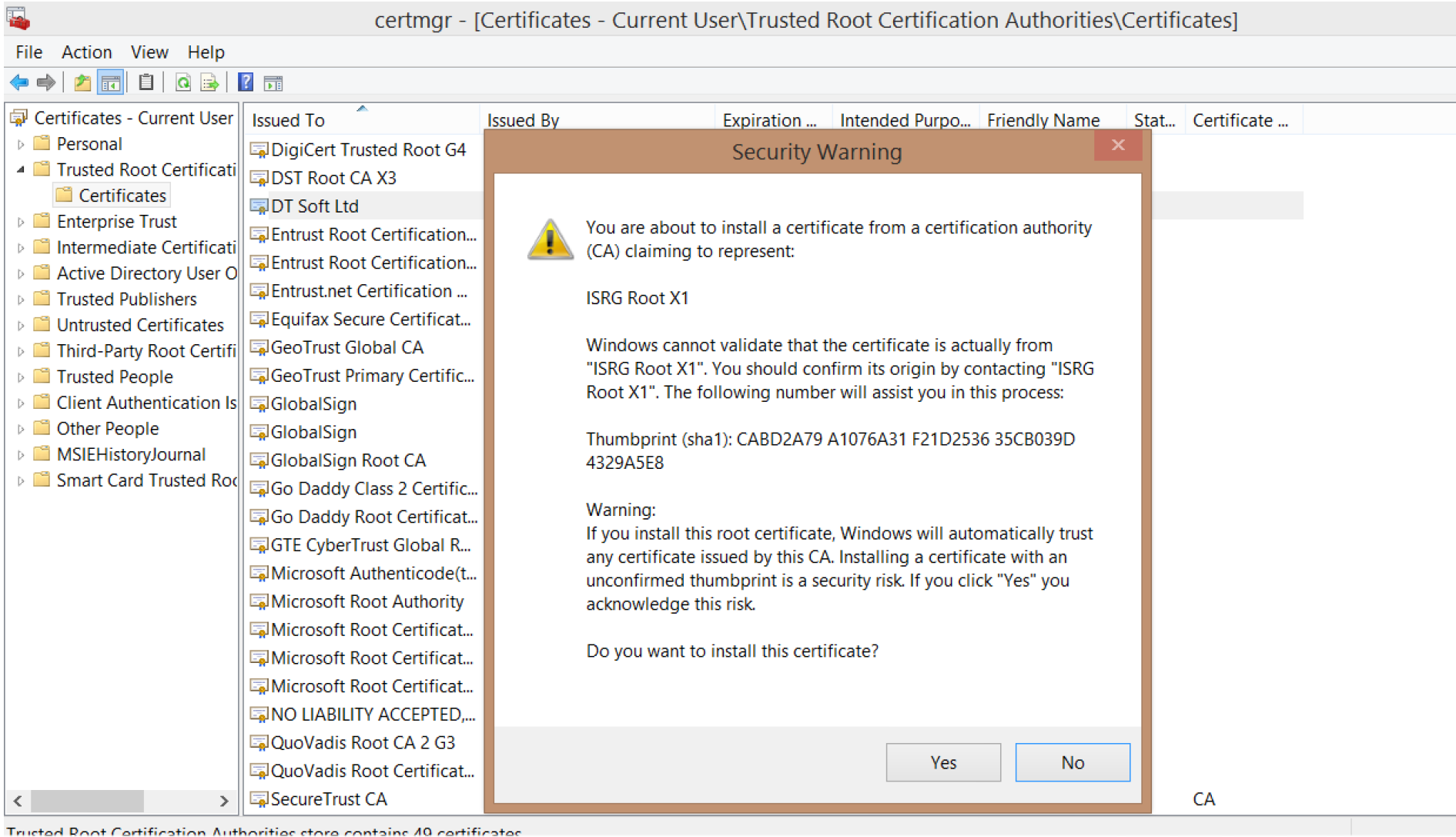Click the Enterprise Trust folder icon
Viewport: 1456px width, 837px height.
pyautogui.click(x=42, y=221)
